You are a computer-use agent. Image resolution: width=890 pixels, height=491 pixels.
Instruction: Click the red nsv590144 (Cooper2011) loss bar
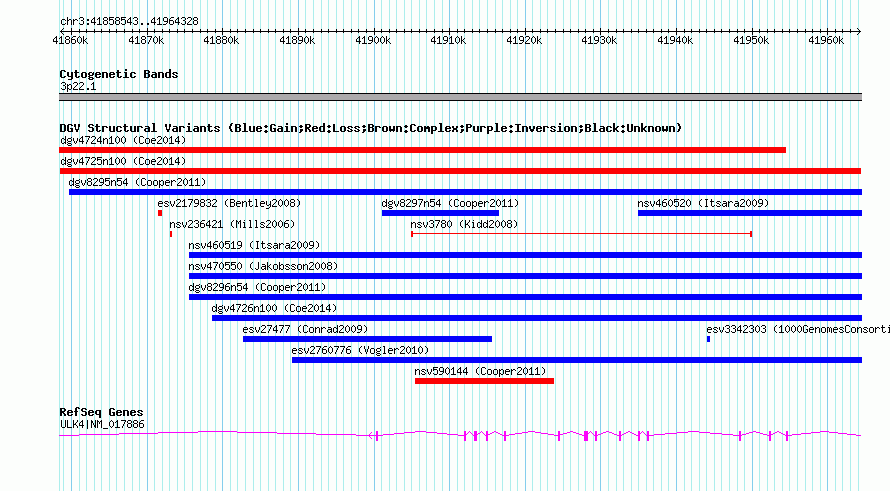click(484, 381)
